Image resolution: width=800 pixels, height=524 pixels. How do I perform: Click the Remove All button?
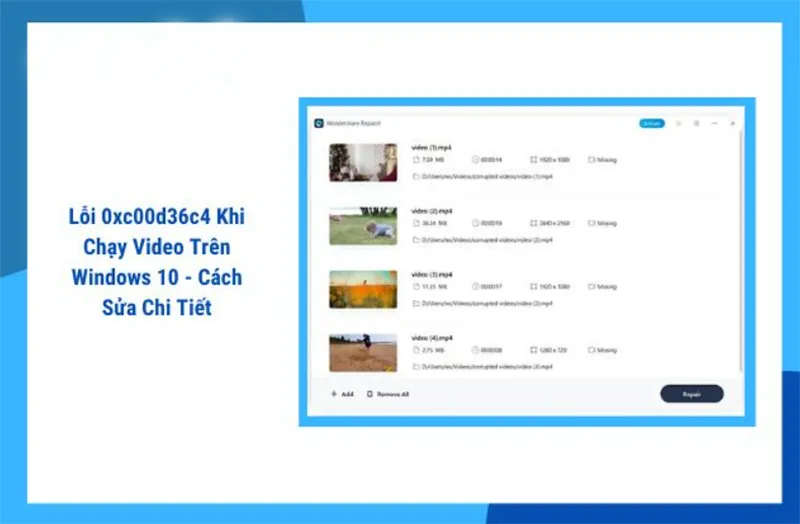point(388,394)
